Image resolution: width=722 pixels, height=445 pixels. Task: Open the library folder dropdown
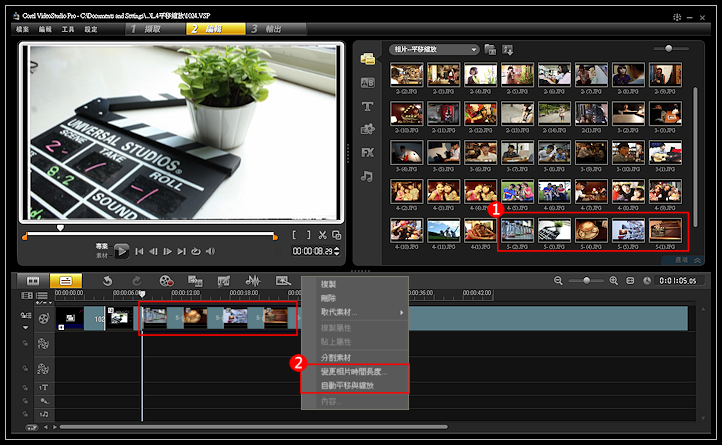coord(434,49)
